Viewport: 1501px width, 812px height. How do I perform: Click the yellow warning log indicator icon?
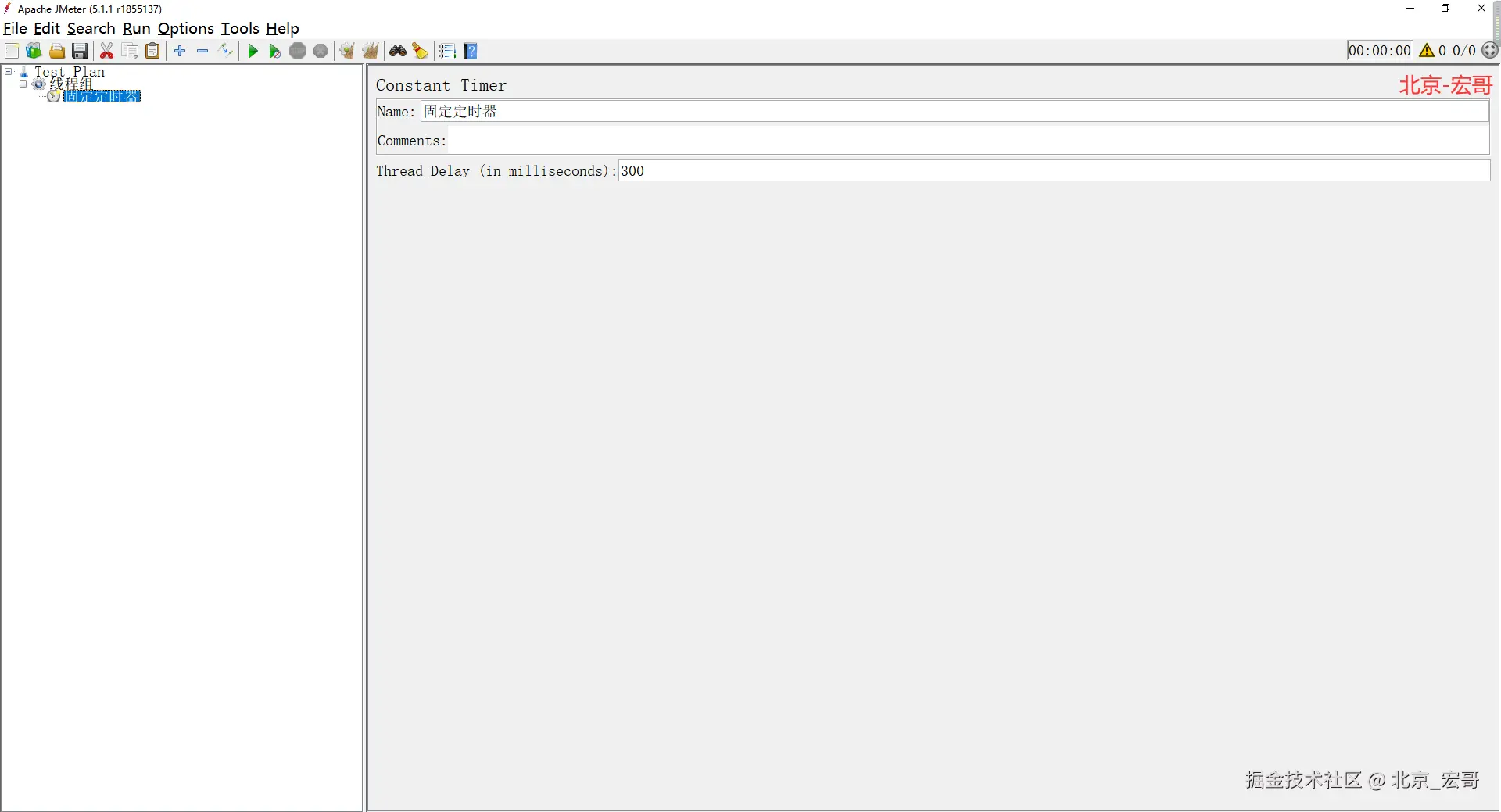[x=1427, y=51]
